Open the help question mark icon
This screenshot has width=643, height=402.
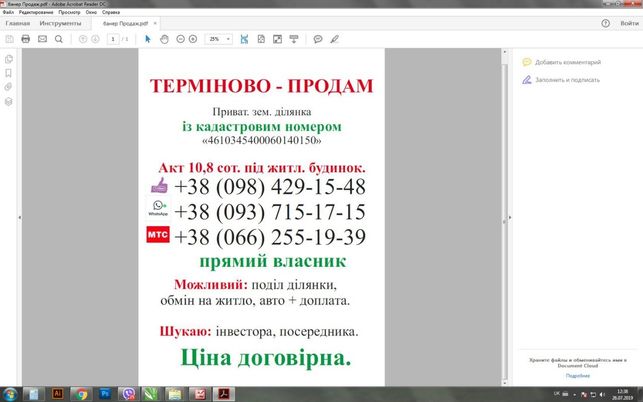pyautogui.click(x=605, y=23)
